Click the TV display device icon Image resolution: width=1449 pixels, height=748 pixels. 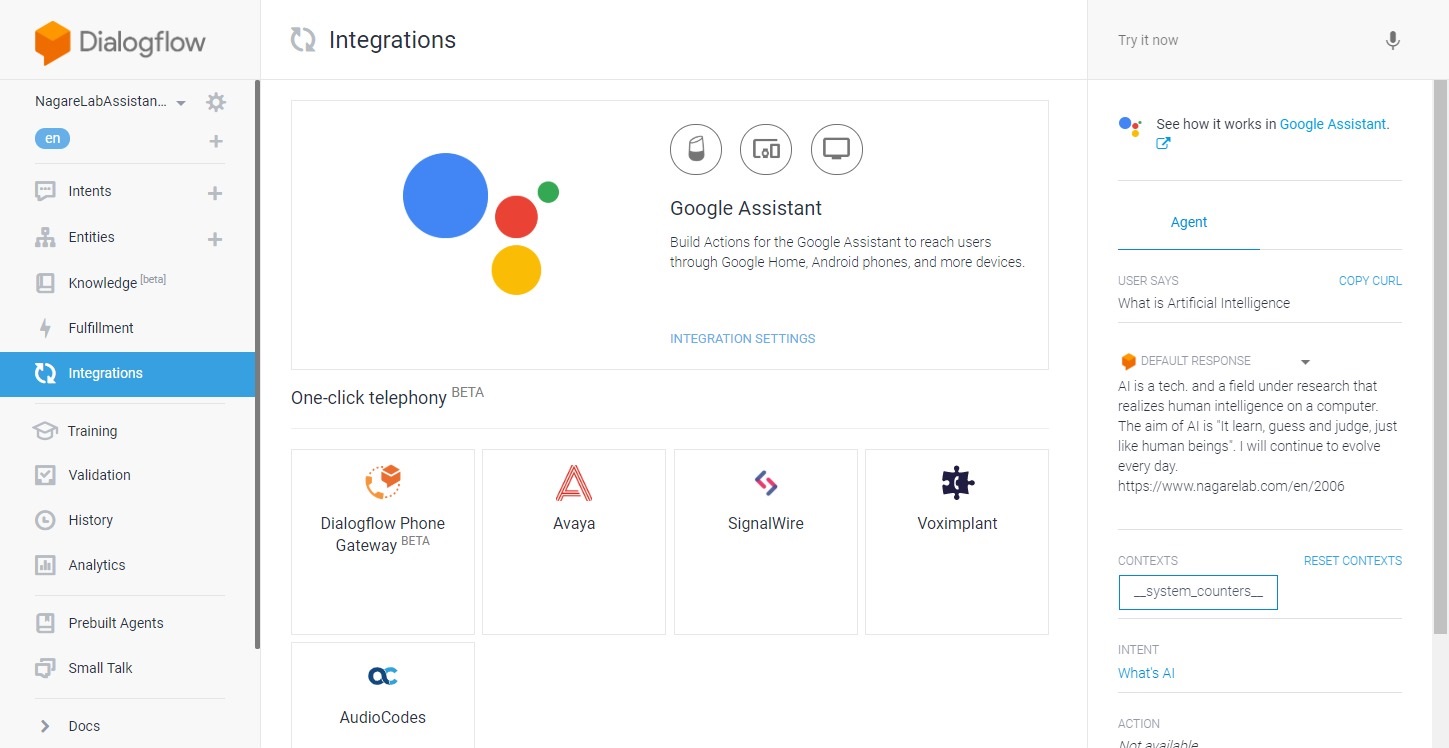pyautogui.click(x=836, y=150)
